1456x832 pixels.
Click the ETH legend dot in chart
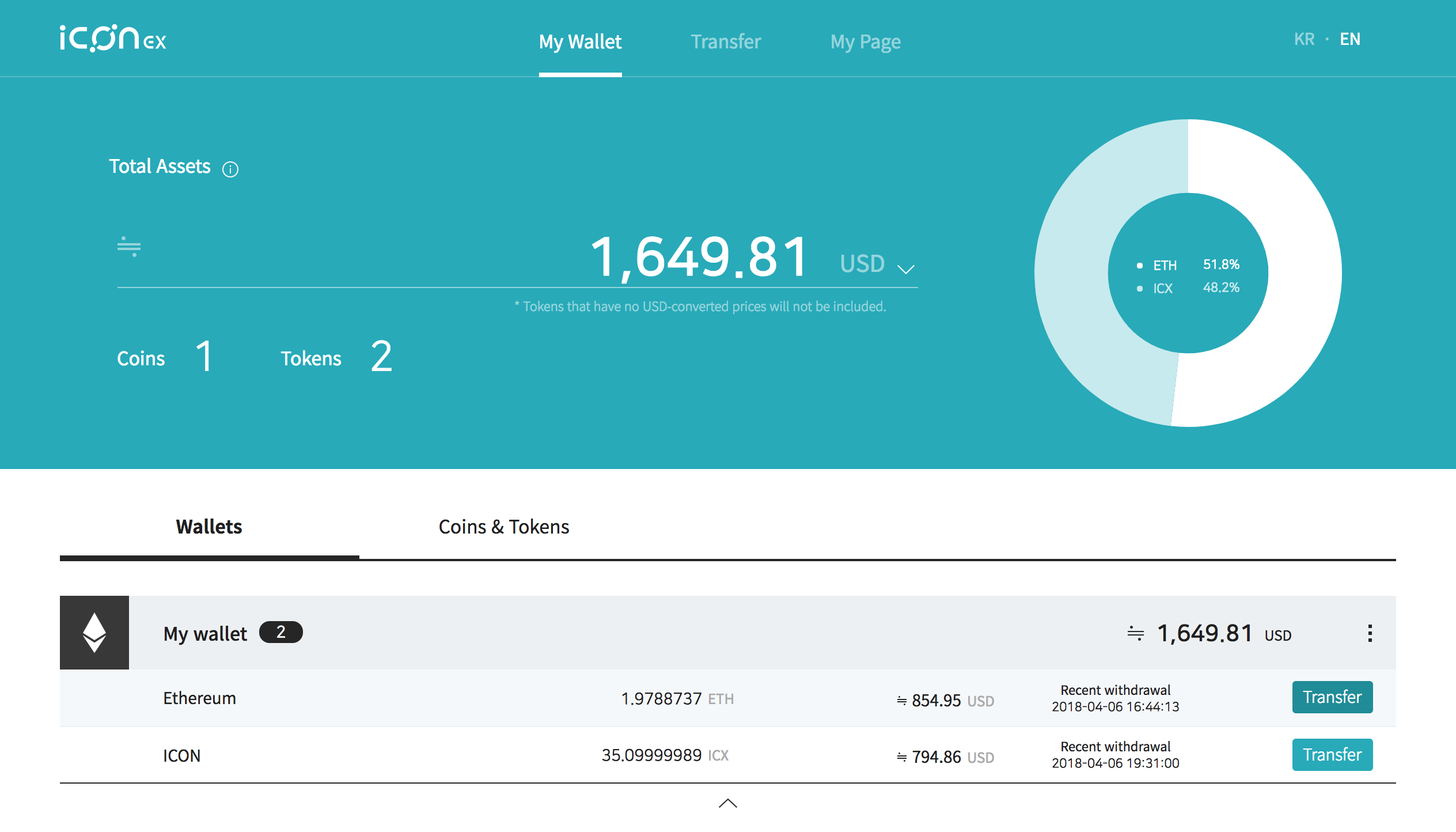[x=1139, y=266]
